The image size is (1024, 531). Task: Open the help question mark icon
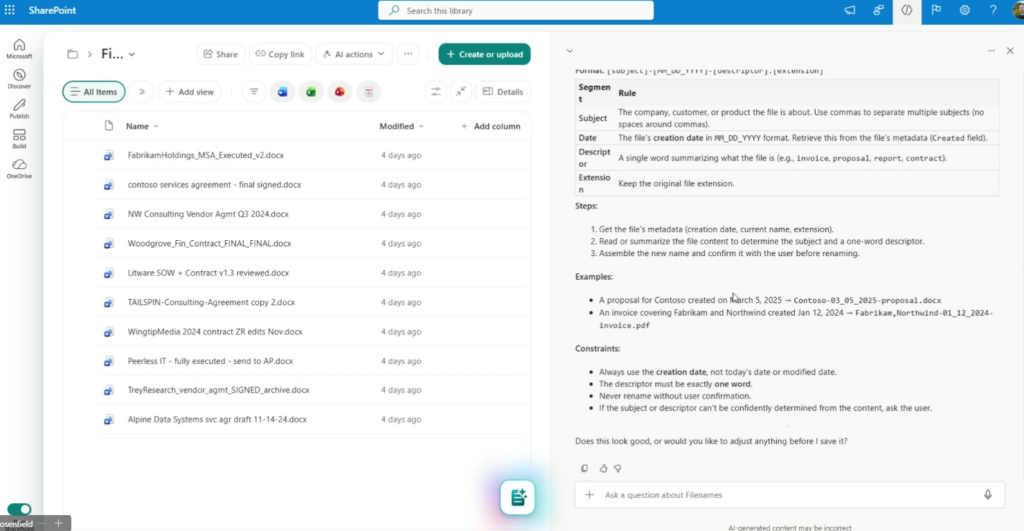pyautogui.click(x=993, y=10)
